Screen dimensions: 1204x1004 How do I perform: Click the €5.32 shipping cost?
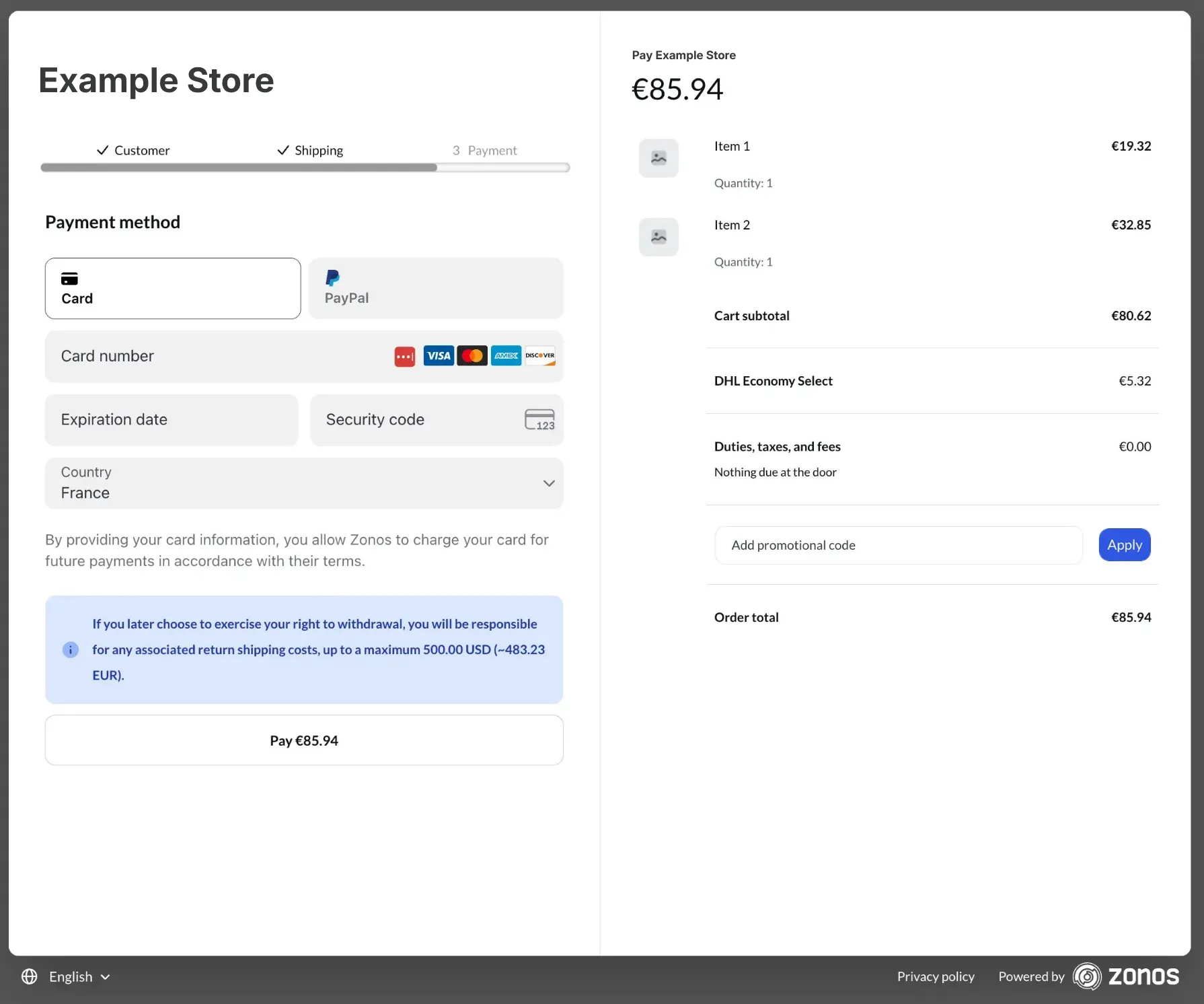pos(1135,381)
